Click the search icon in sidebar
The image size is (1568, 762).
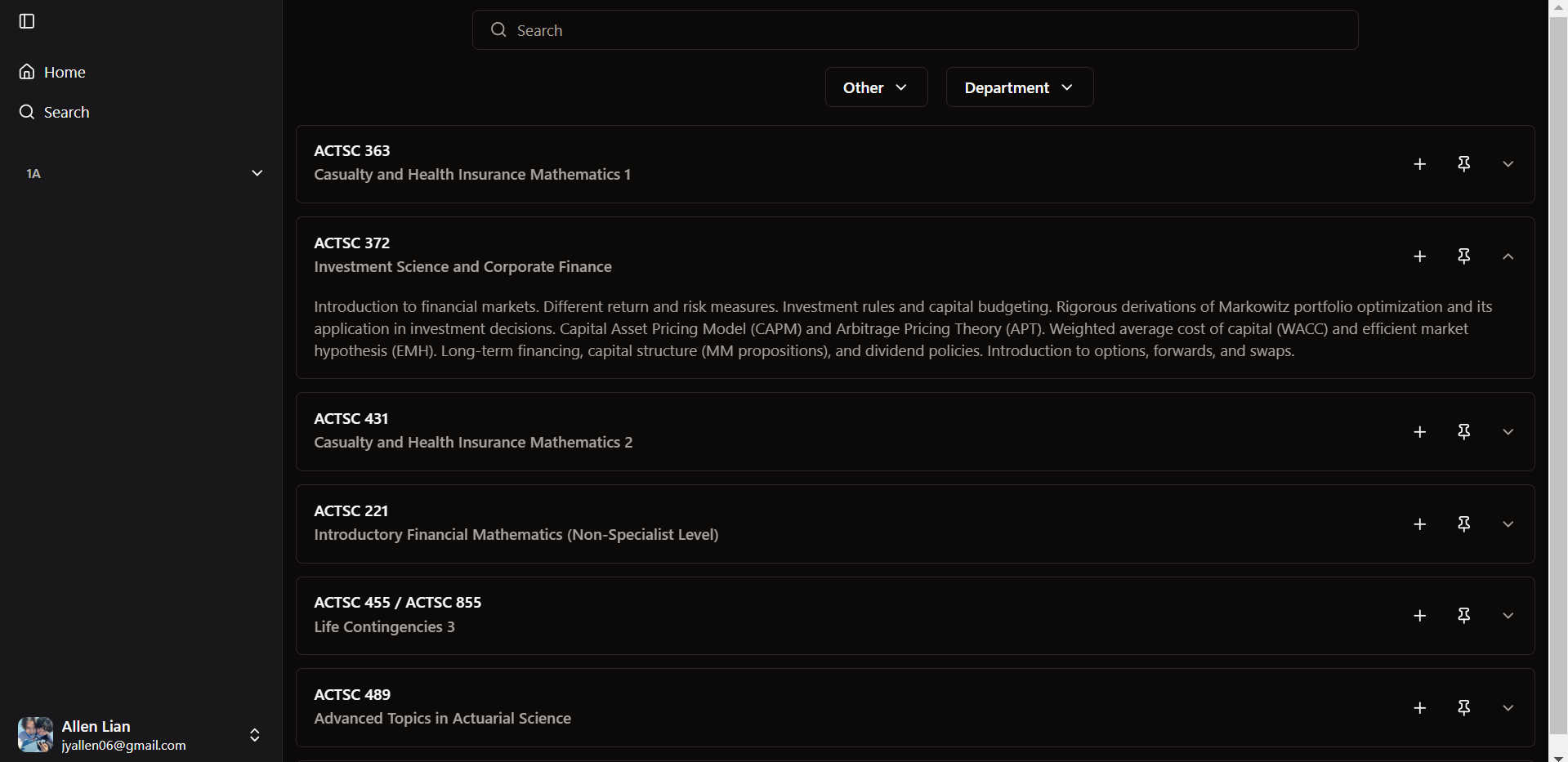(27, 112)
